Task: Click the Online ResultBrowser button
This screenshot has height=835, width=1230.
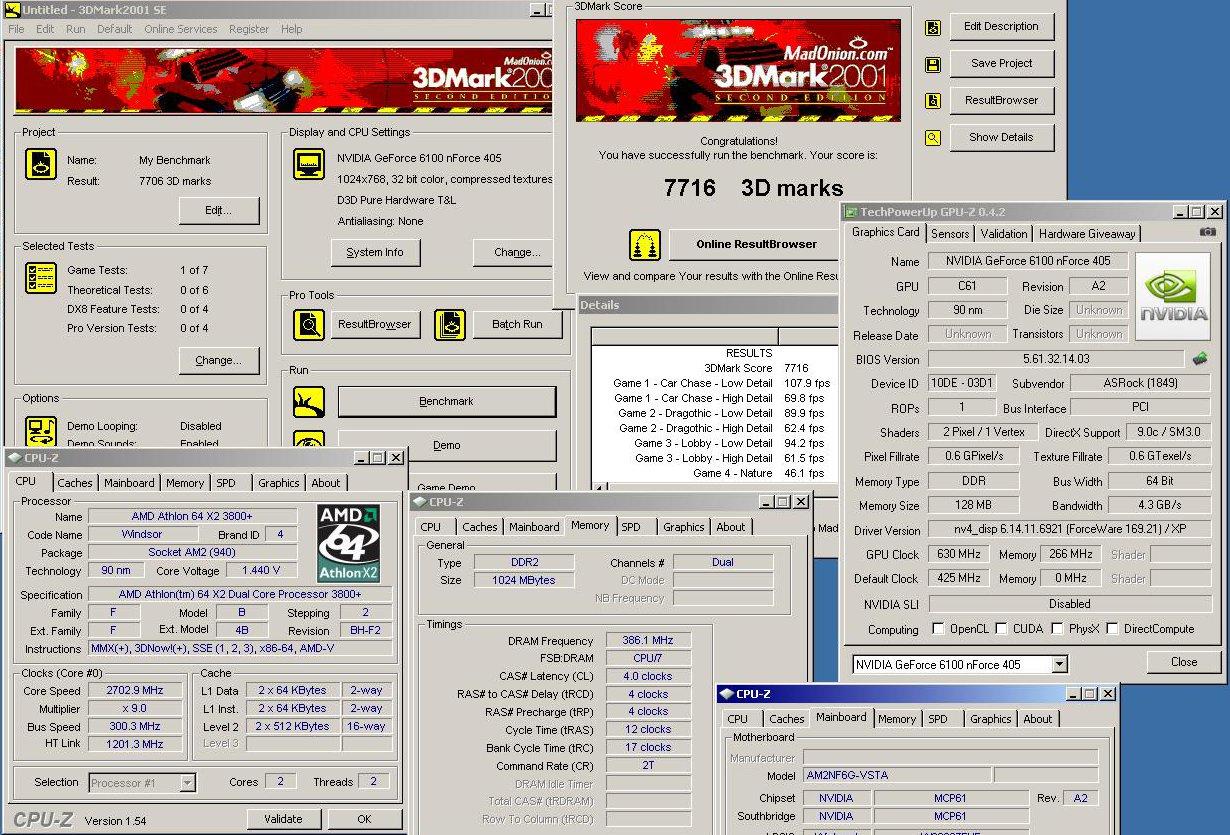Action: click(x=757, y=244)
